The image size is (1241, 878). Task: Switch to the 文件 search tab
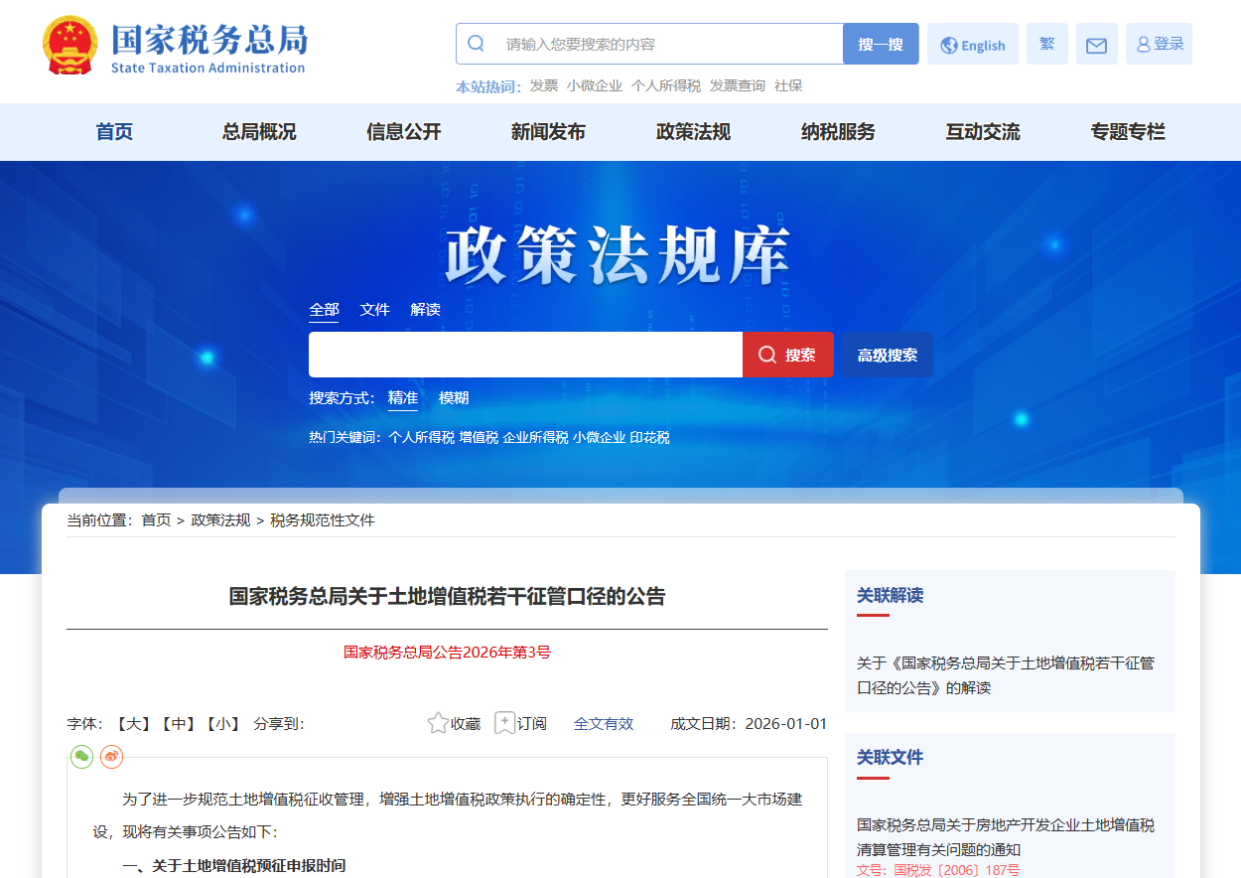pos(375,310)
